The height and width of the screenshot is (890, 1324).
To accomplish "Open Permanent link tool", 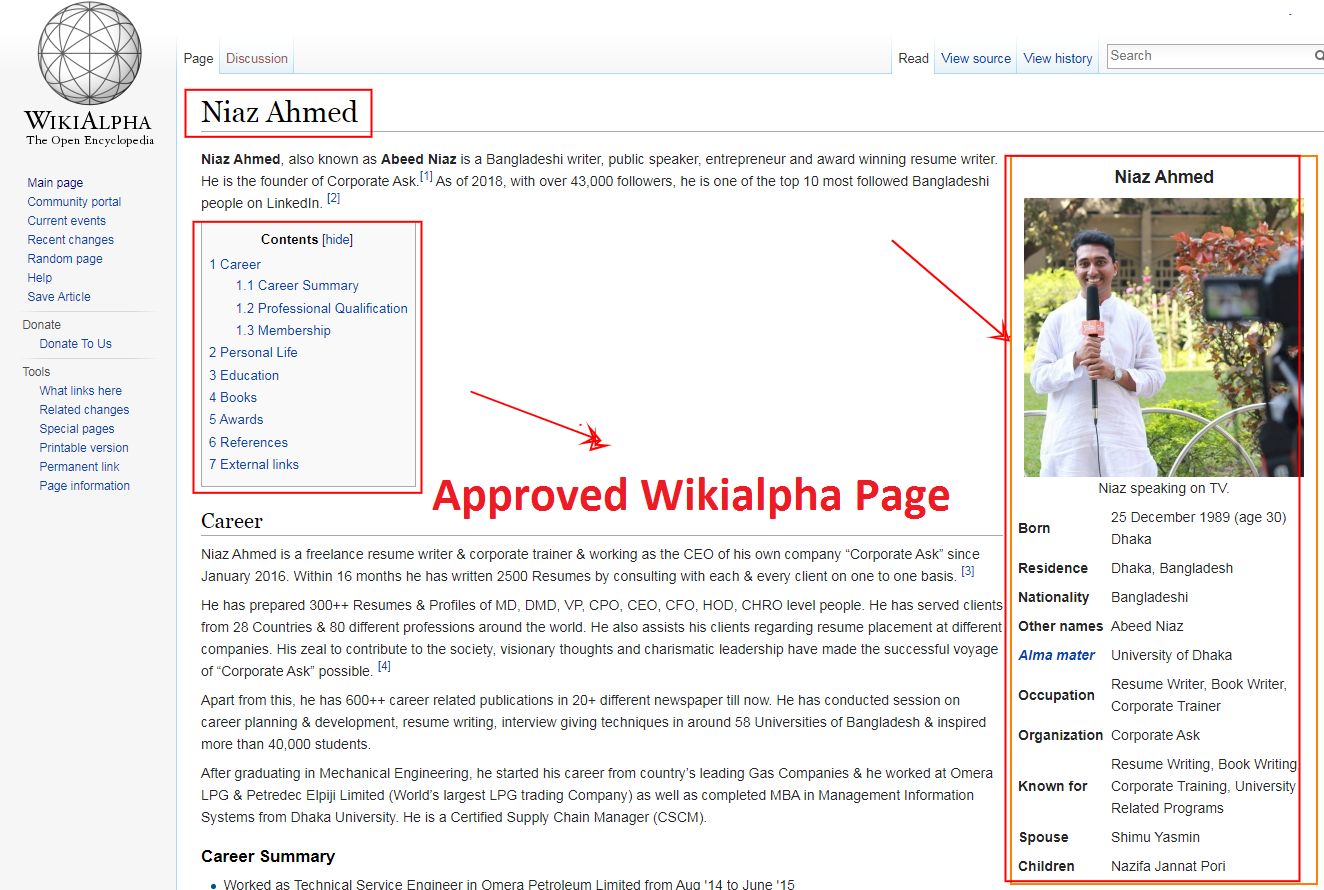I will pyautogui.click(x=79, y=467).
